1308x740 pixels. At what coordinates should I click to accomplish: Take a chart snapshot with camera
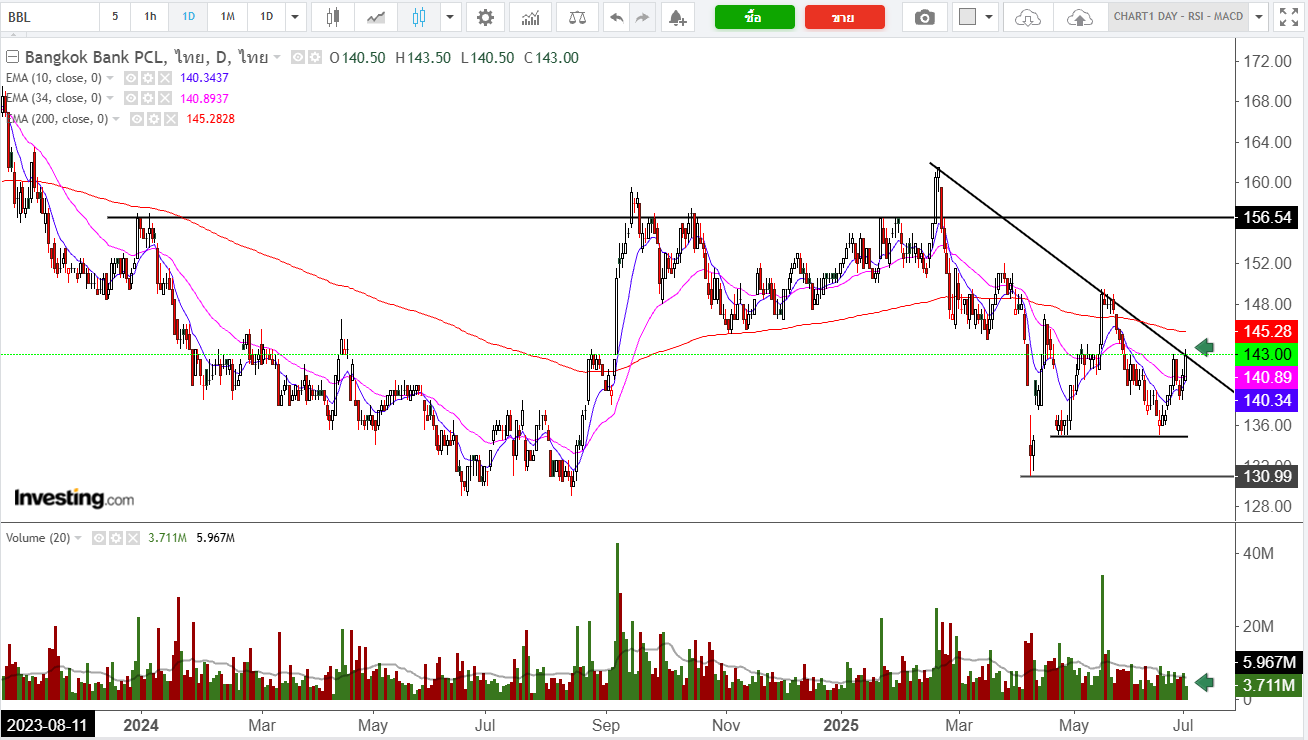[925, 17]
